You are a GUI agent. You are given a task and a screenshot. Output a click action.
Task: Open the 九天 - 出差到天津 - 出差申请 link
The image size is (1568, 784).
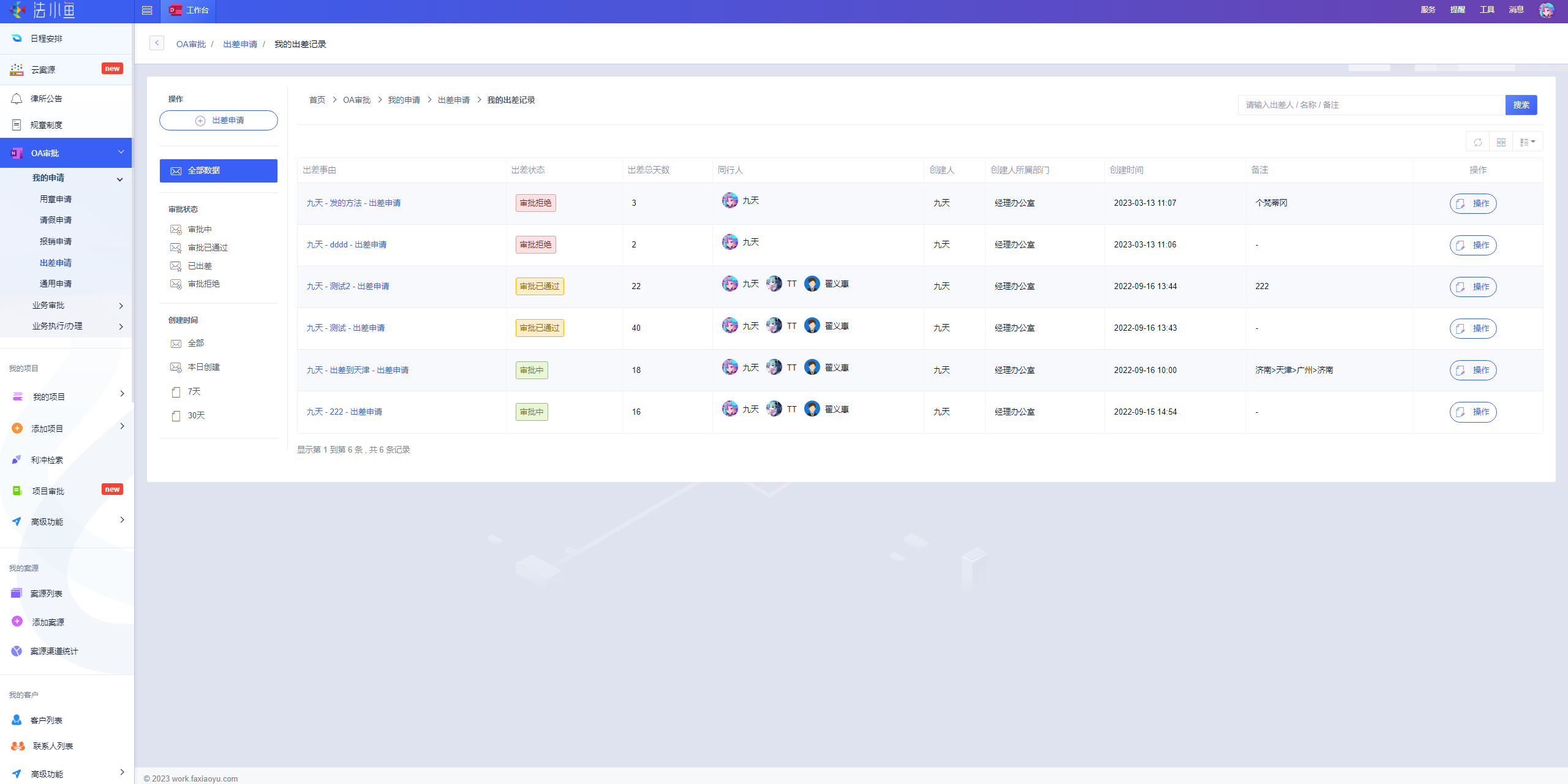click(x=358, y=370)
